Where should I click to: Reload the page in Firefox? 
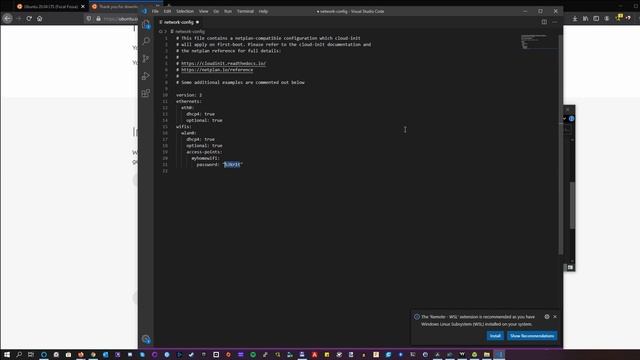tap(29, 18)
